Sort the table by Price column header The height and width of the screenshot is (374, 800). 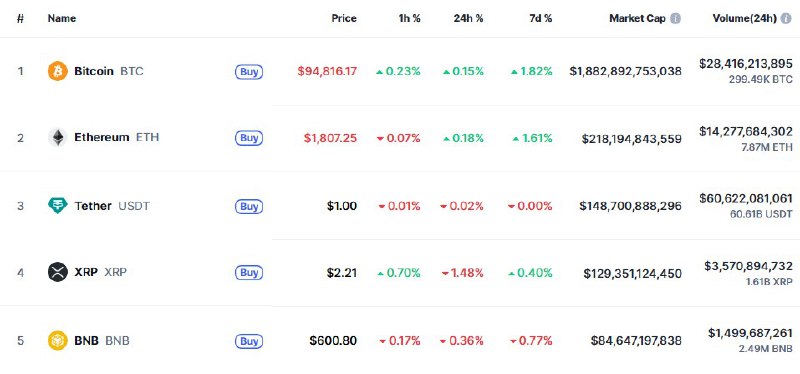pyautogui.click(x=344, y=18)
